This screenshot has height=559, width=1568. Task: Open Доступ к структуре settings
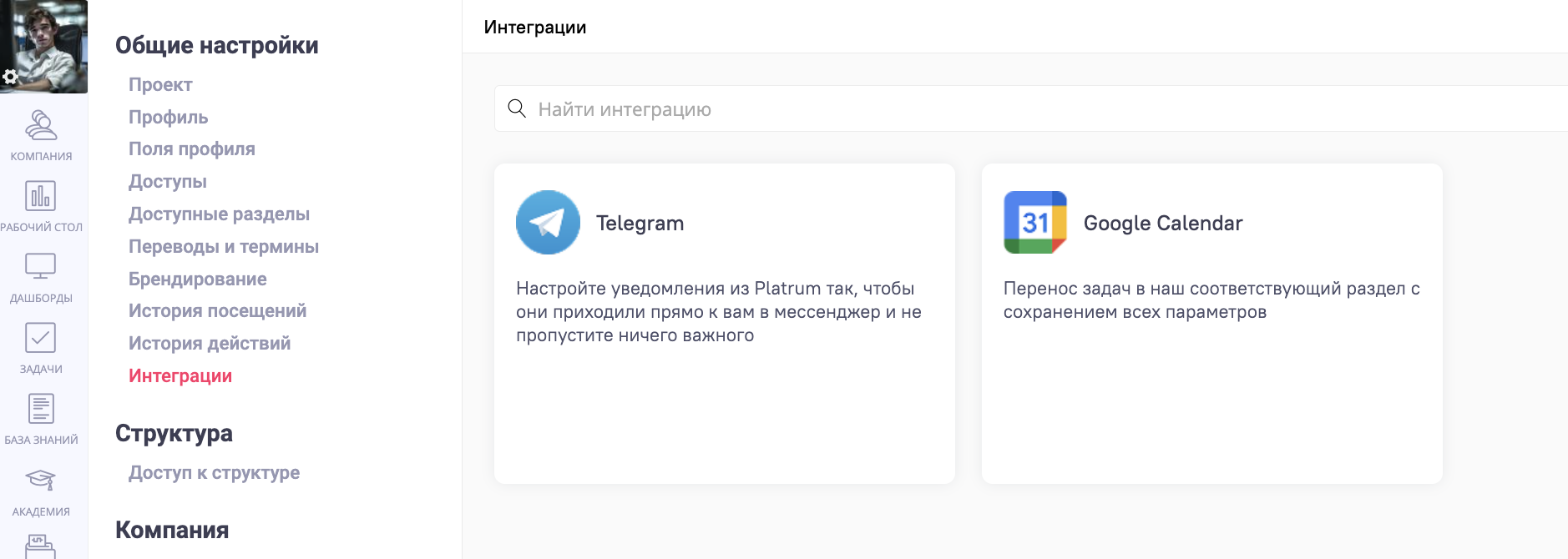[214, 472]
